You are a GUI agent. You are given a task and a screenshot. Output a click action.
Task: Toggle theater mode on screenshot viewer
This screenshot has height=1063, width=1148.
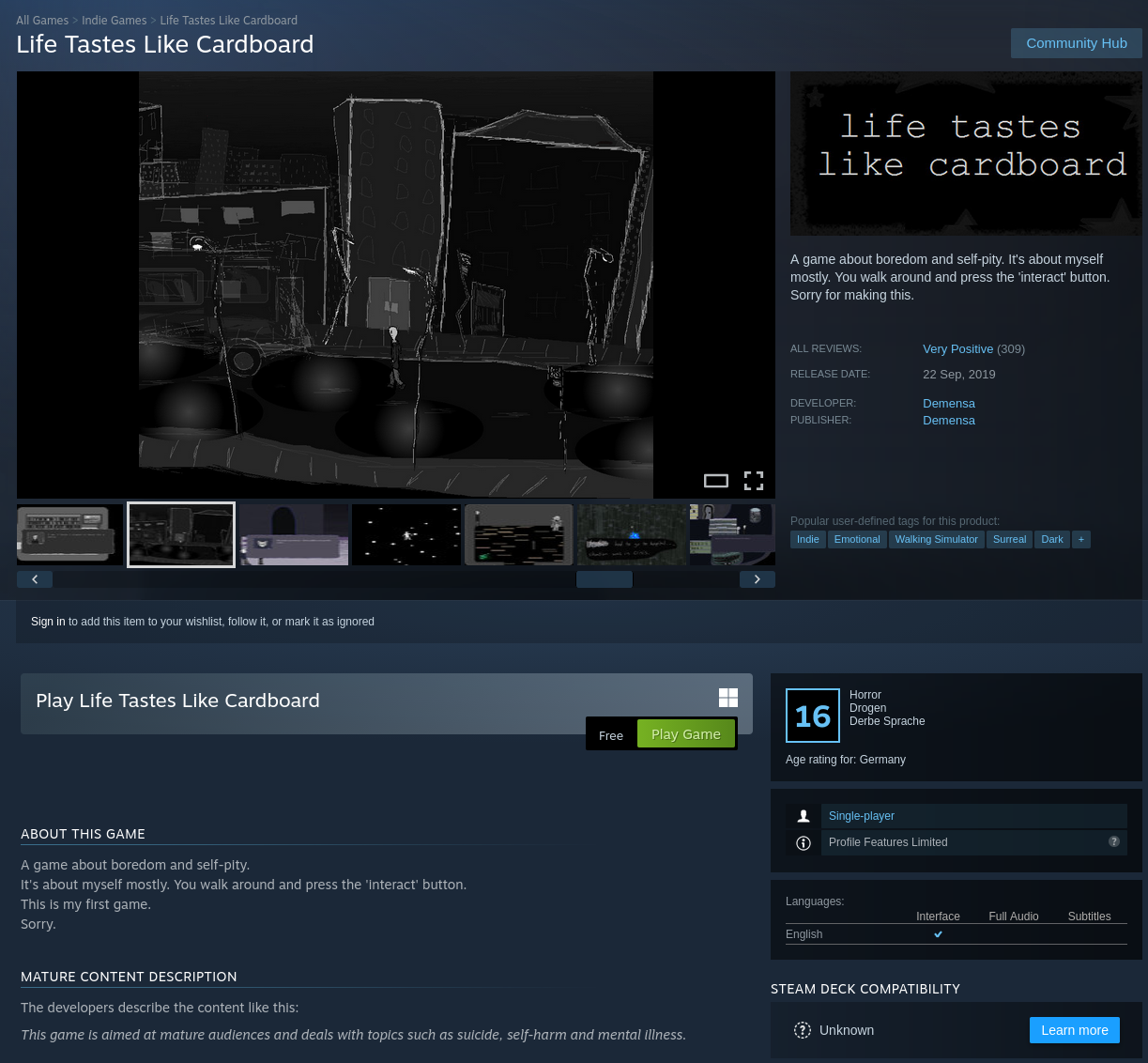pyautogui.click(x=716, y=481)
